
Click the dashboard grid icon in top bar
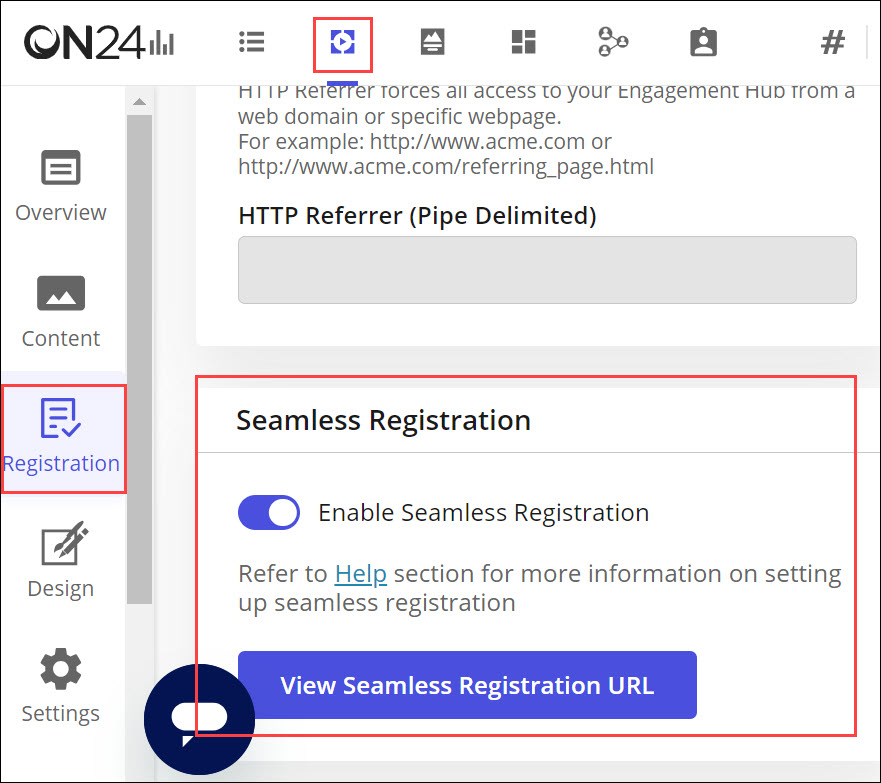(x=523, y=42)
